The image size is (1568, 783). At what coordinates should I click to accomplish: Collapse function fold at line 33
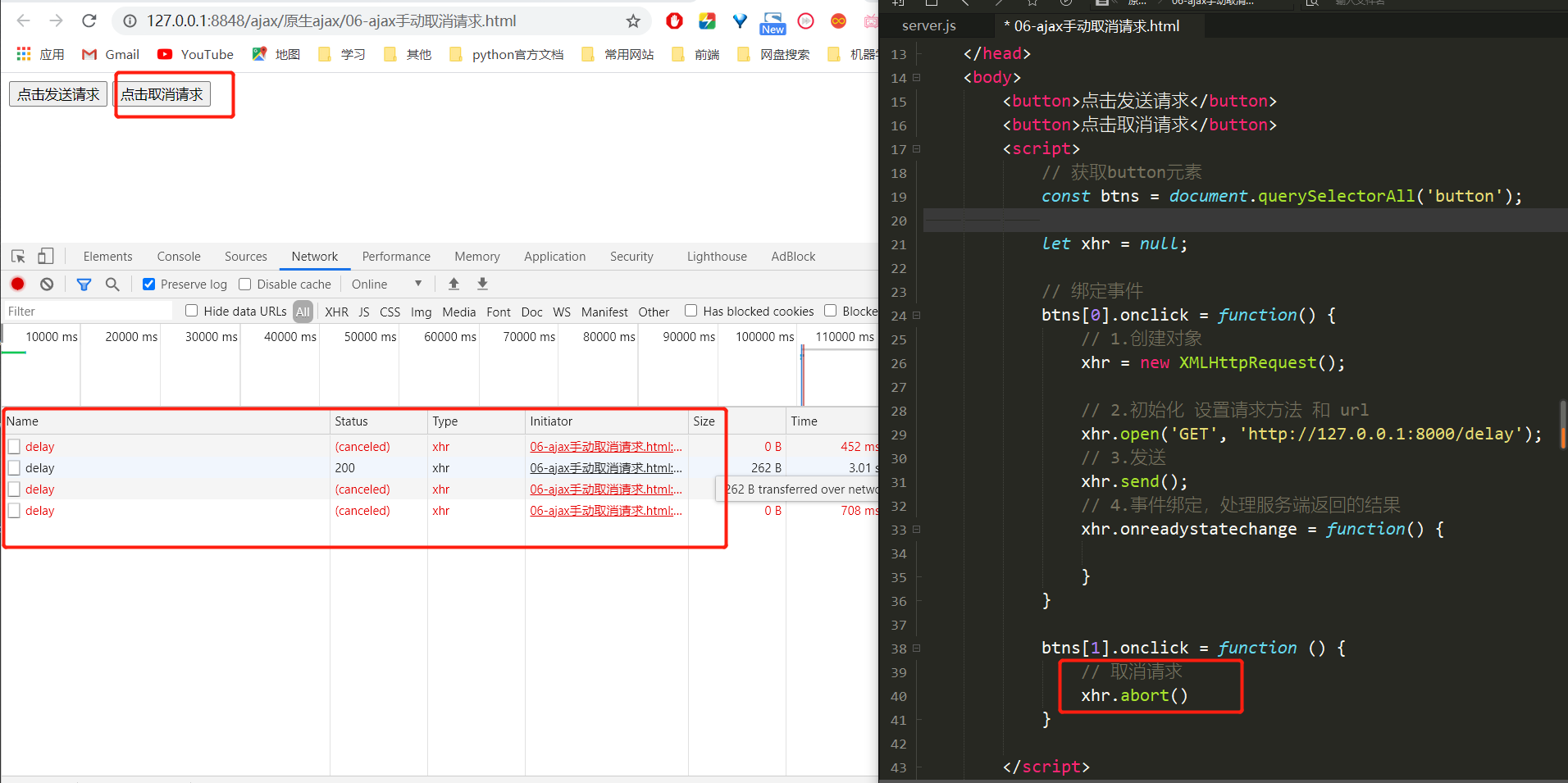pyautogui.click(x=917, y=529)
